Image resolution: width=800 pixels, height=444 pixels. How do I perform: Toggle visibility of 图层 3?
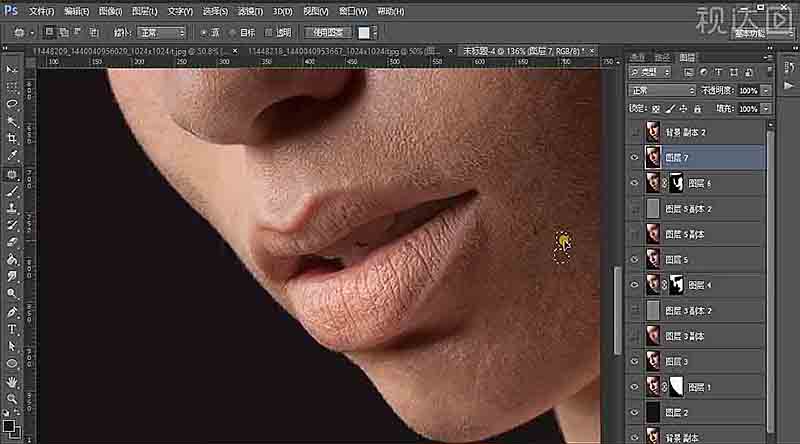click(635, 361)
